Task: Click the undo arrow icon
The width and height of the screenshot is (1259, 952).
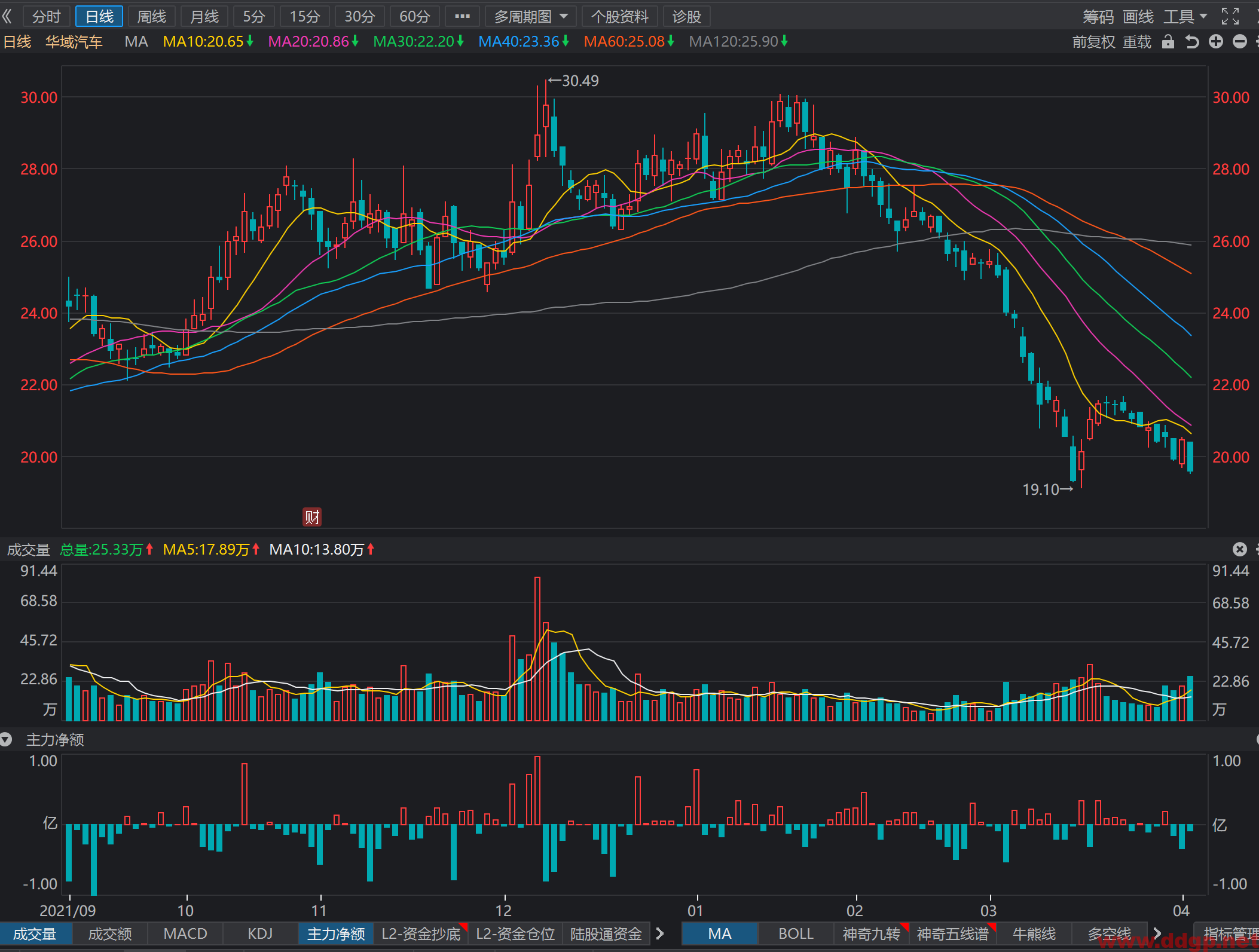Action: 1192,42
